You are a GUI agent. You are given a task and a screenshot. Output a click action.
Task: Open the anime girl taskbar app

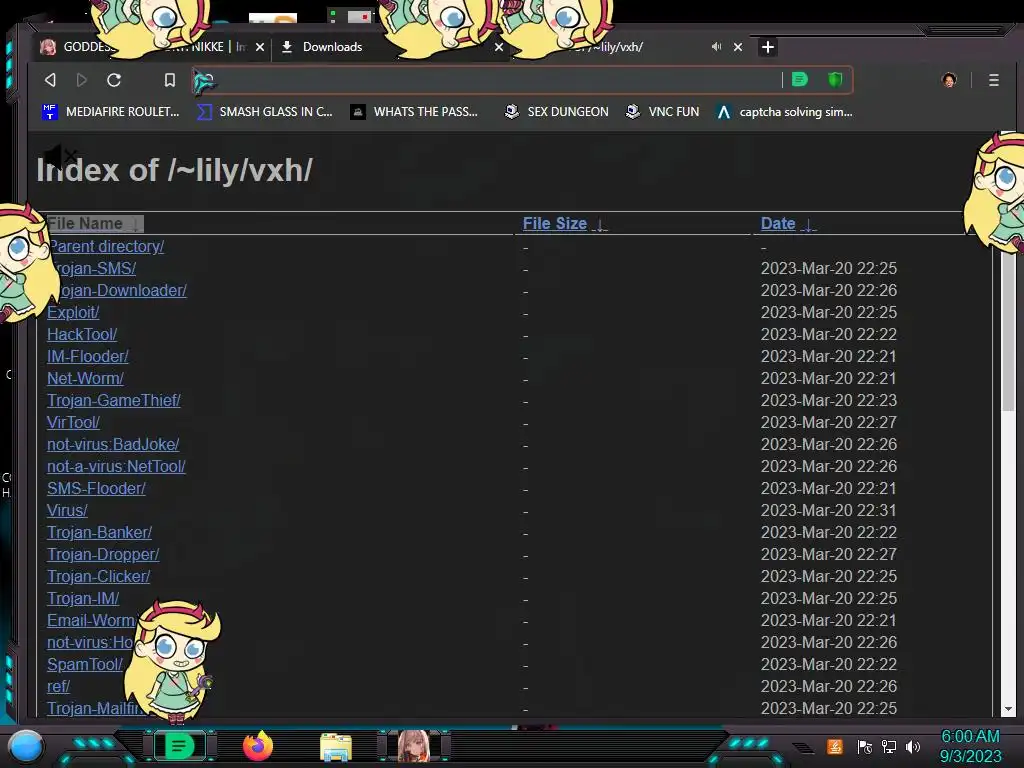(414, 746)
